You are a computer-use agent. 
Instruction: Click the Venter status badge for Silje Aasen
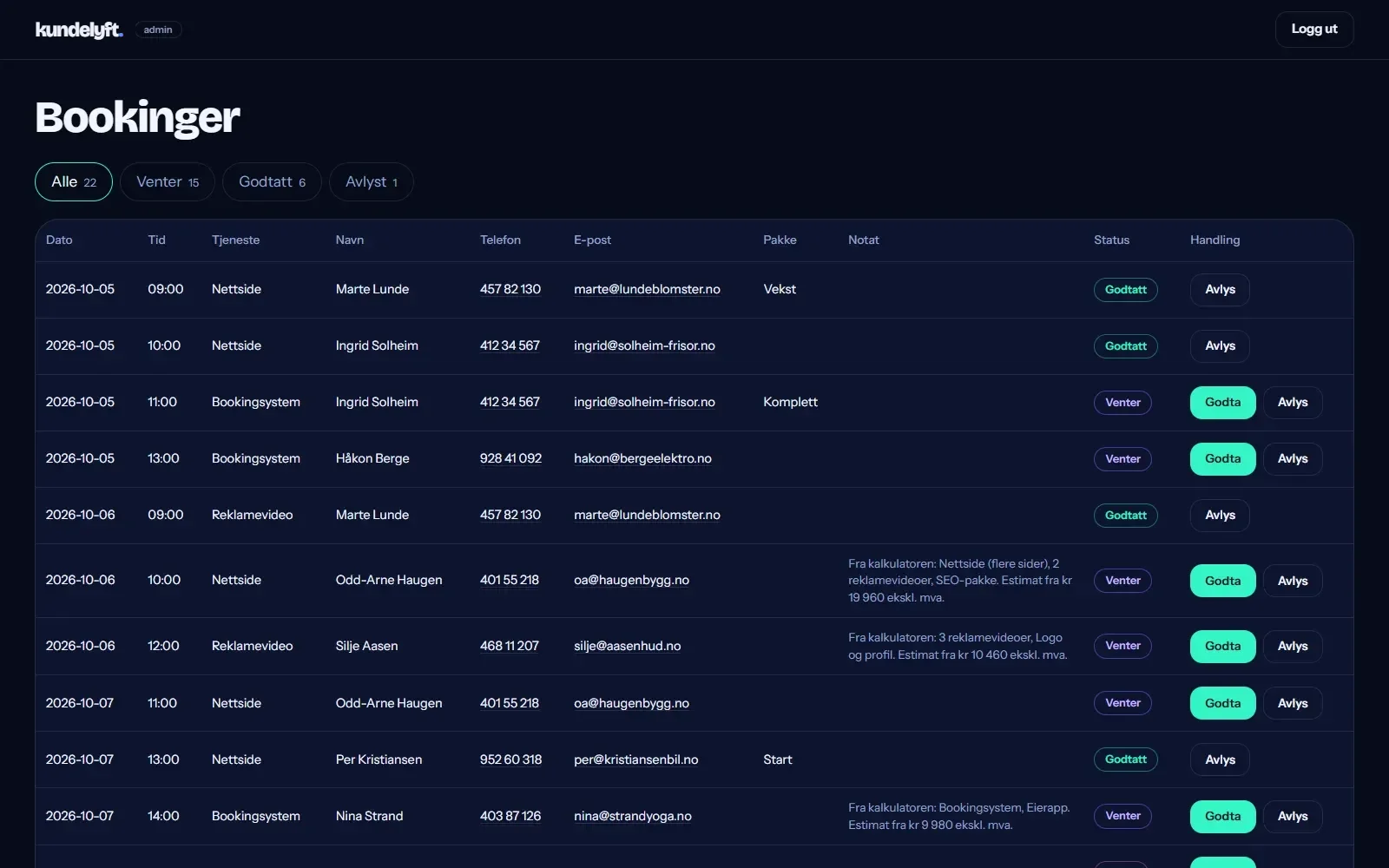(1122, 646)
